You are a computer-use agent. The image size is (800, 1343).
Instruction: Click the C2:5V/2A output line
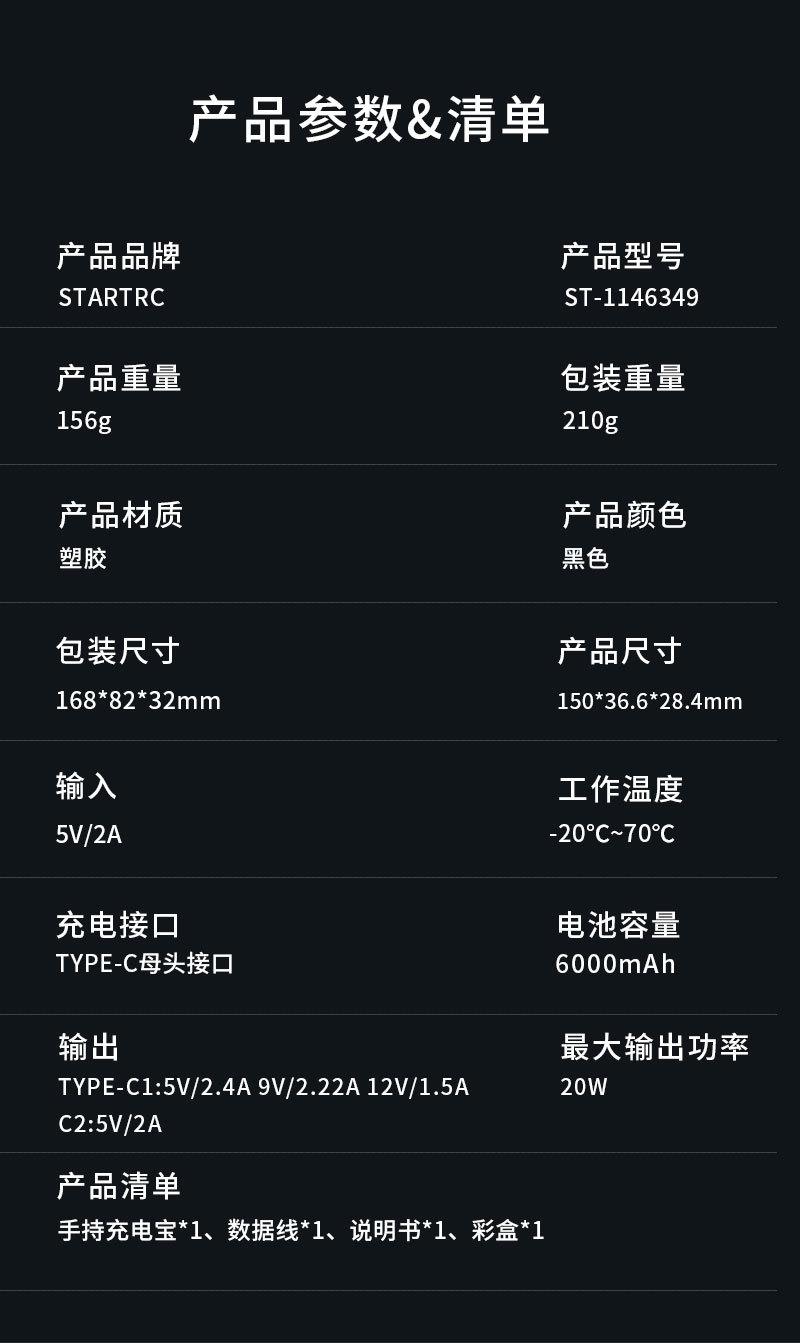(110, 1124)
